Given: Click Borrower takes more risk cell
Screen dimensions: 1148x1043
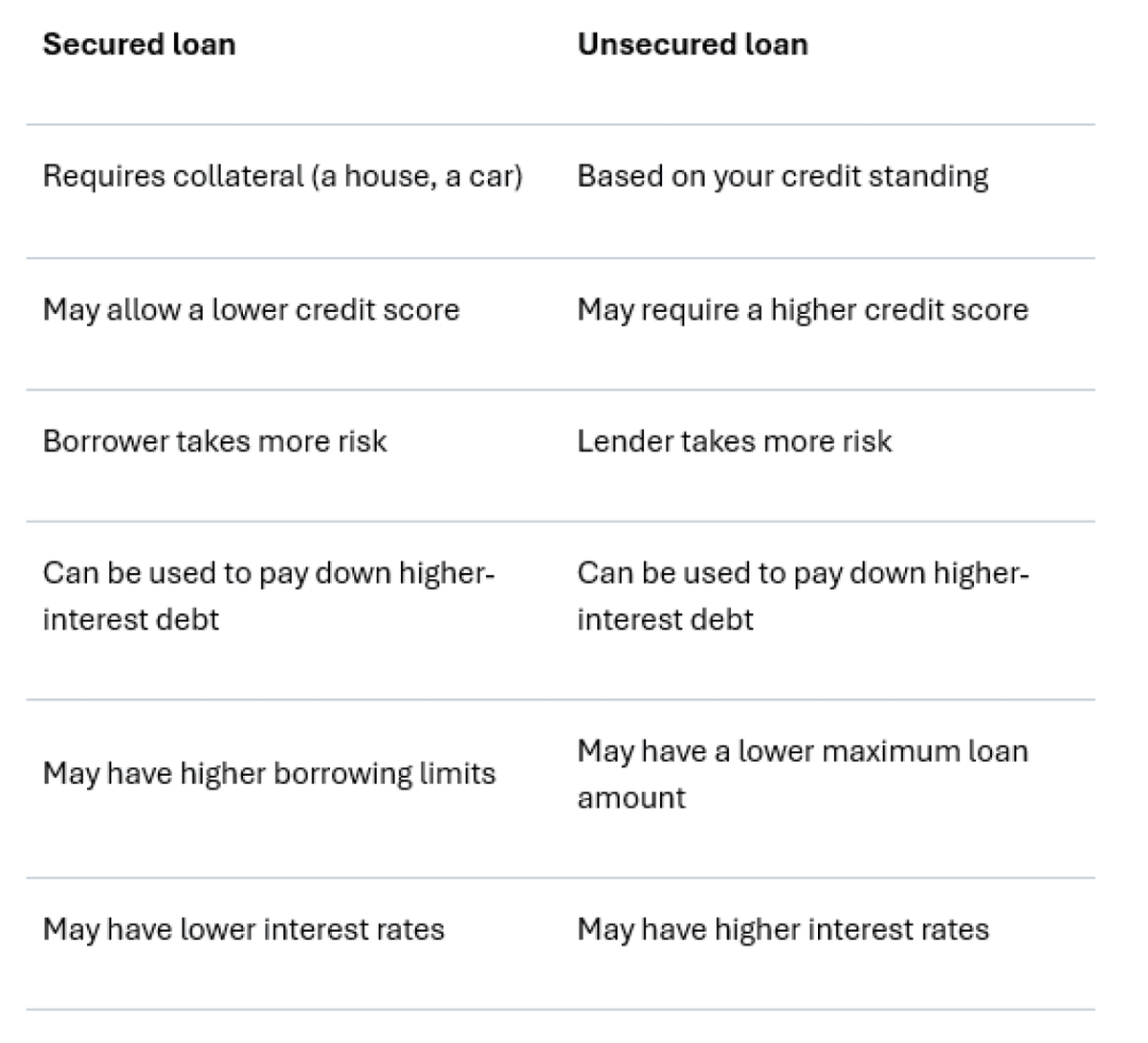Looking at the screenshot, I should coord(215,441).
